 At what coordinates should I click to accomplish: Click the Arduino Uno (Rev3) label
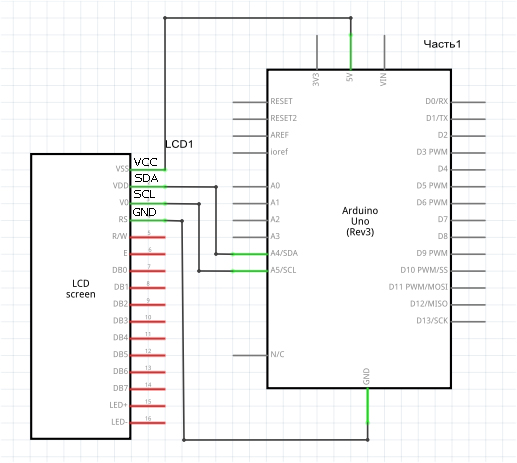(360, 221)
